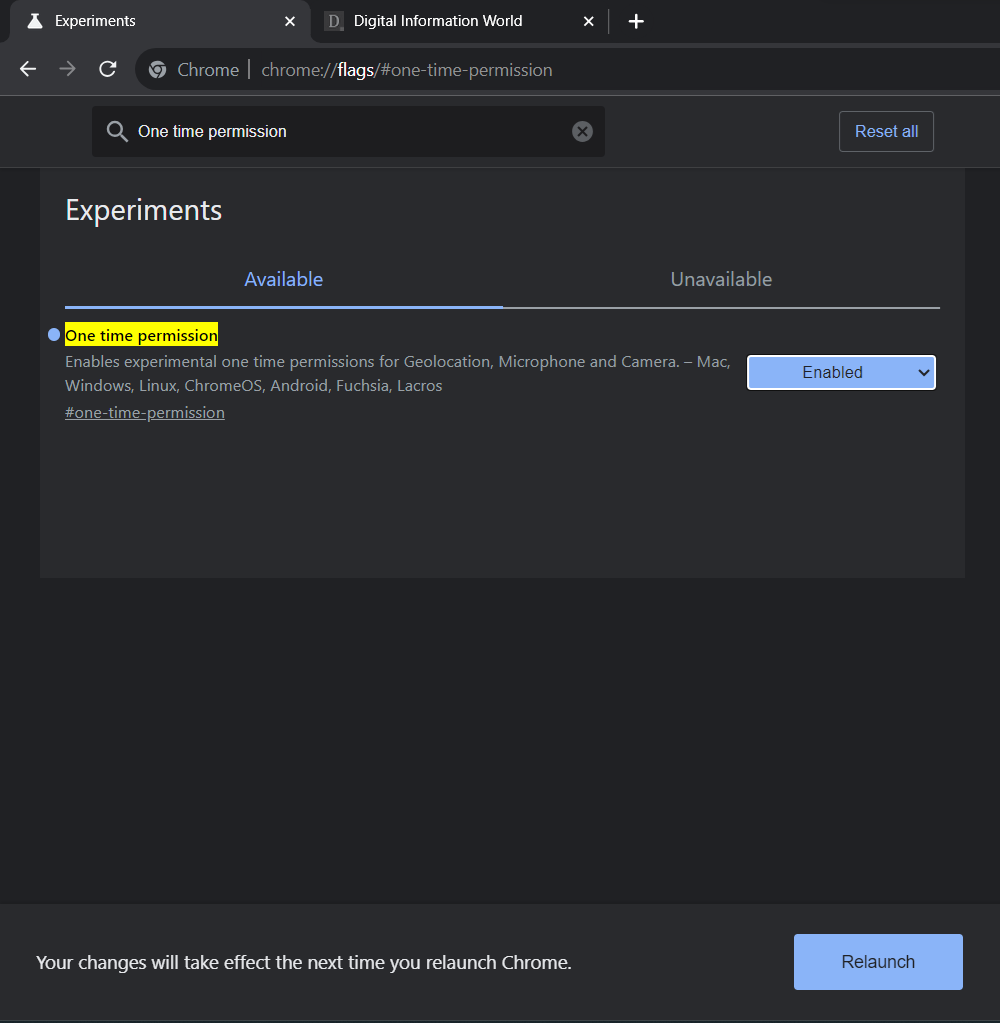Click the flag description about Geolocation permissions
Image resolution: width=1000 pixels, height=1023 pixels.
pyautogui.click(x=397, y=374)
